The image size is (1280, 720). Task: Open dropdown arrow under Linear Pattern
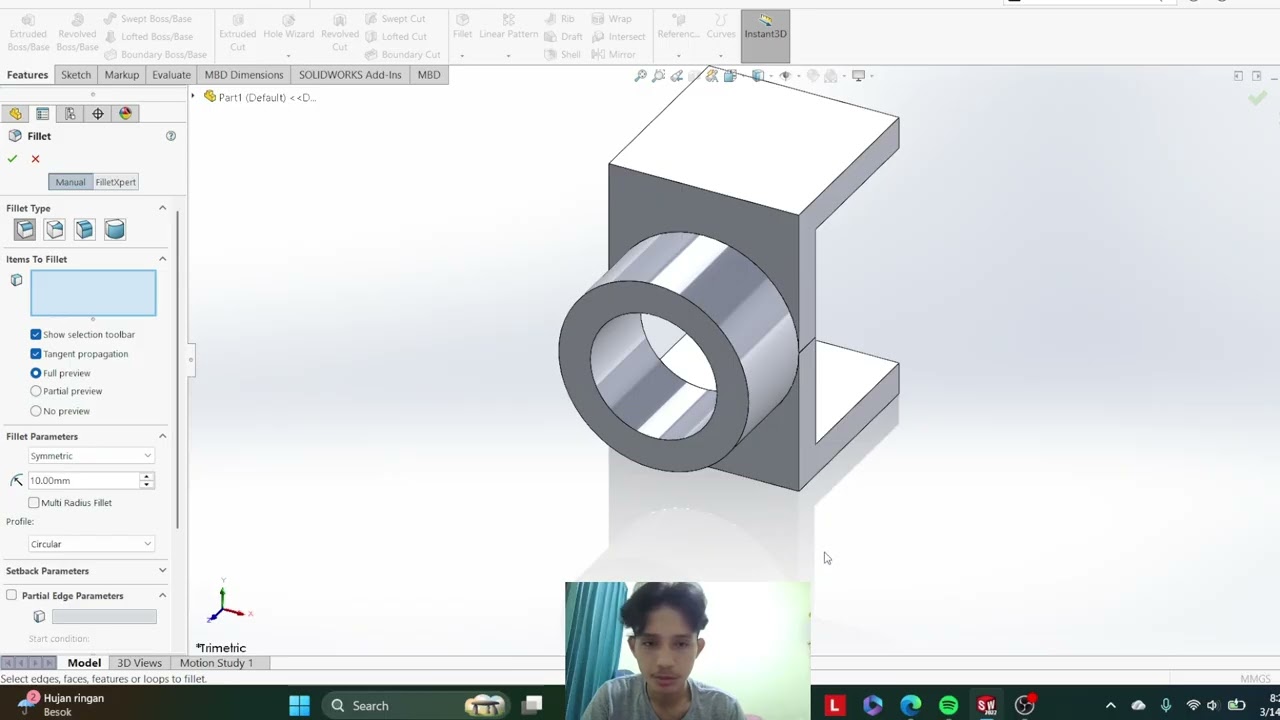[x=508, y=55]
